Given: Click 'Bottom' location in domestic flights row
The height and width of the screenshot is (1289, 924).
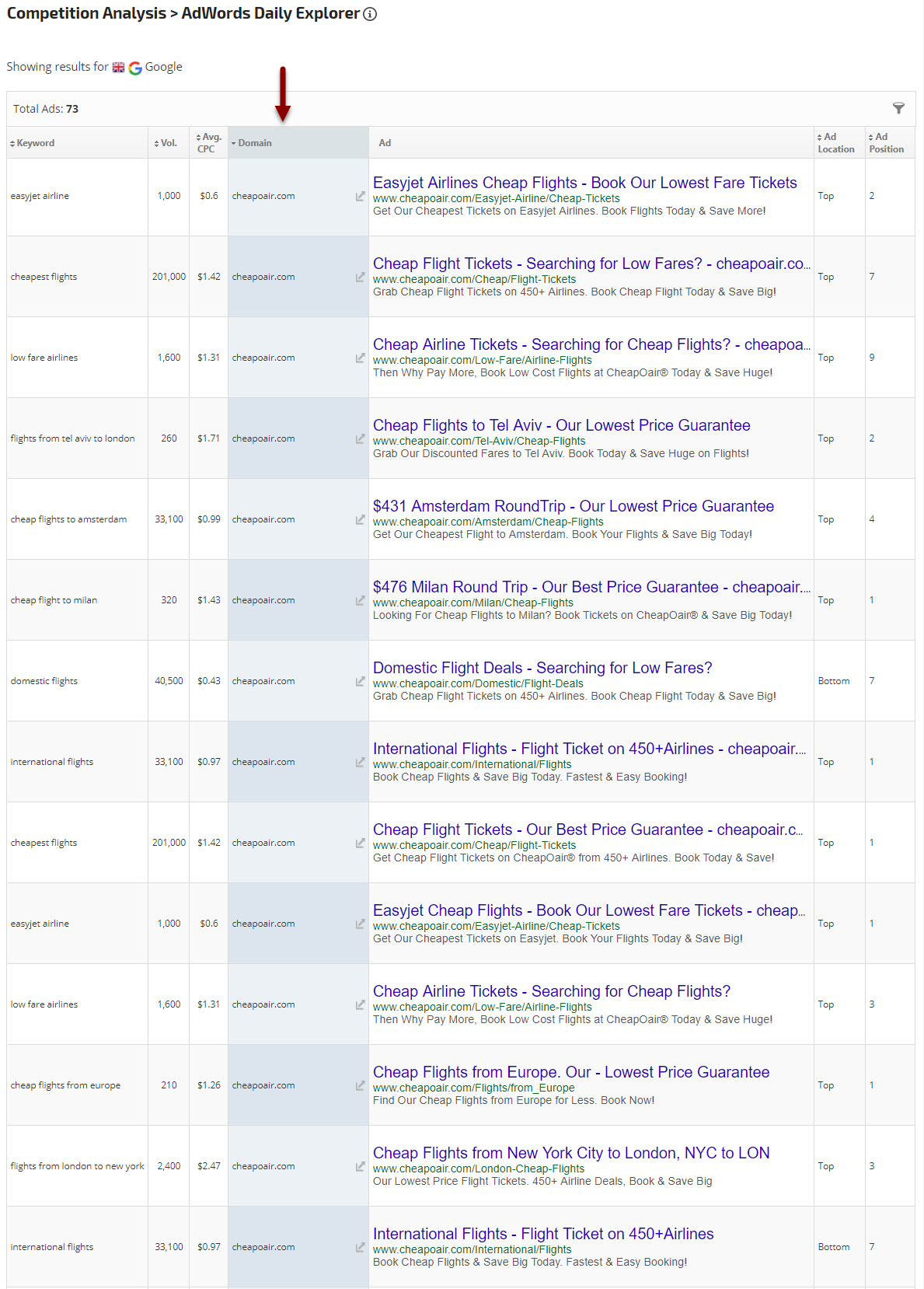Looking at the screenshot, I should click(834, 681).
